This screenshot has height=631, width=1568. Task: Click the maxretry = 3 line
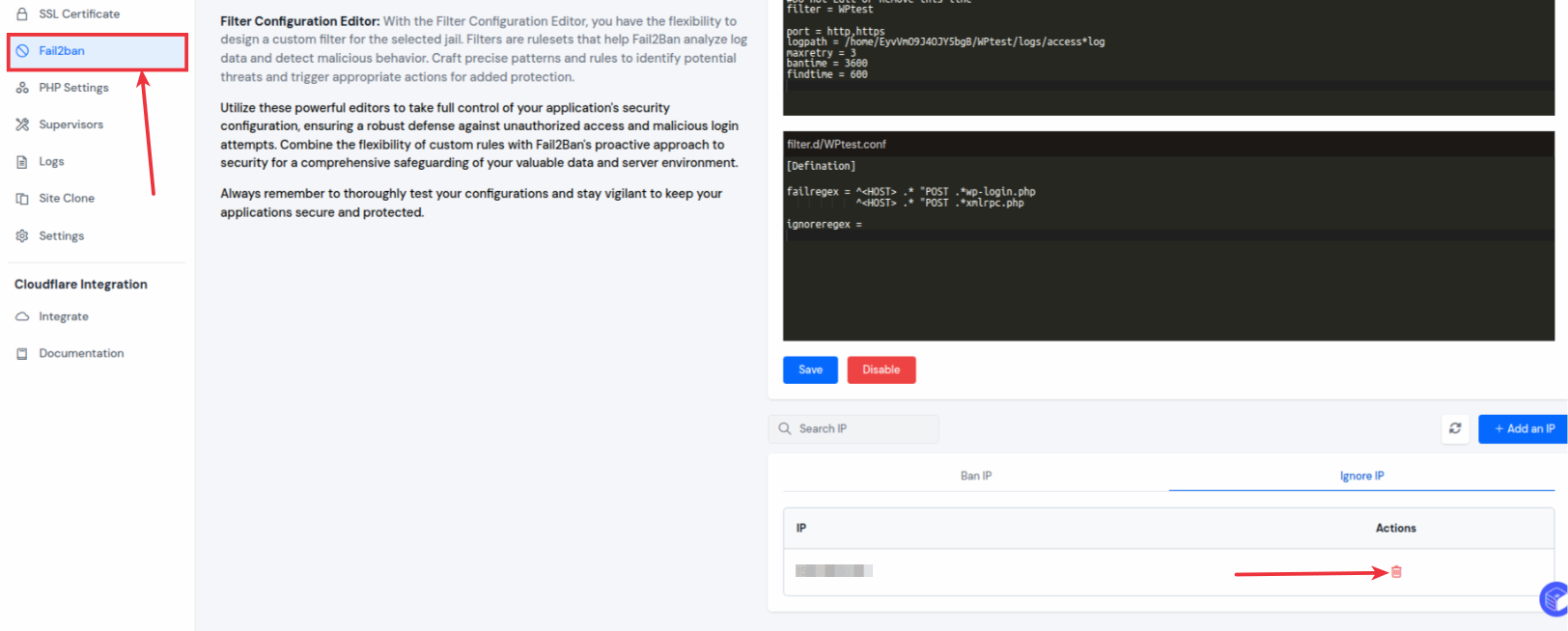[822, 52]
